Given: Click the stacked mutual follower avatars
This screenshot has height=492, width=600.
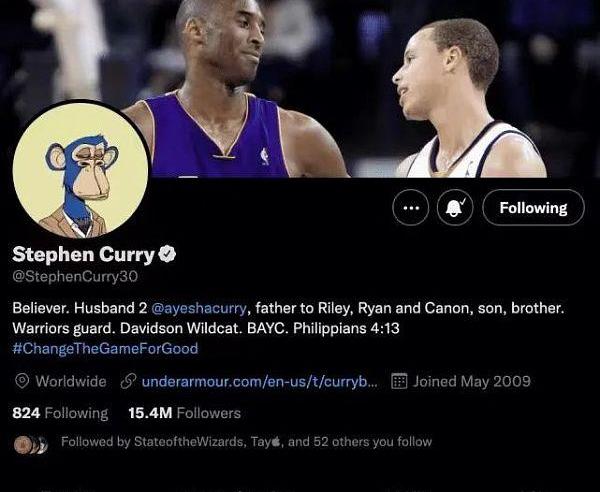Looking at the screenshot, I should 31,445.
